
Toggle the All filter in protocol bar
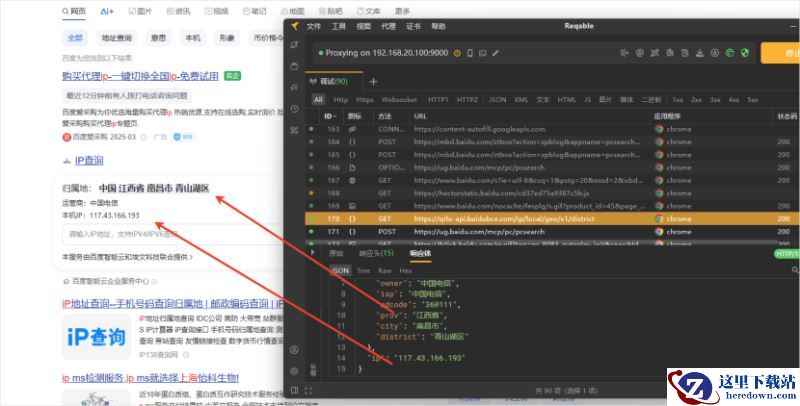tap(318, 100)
